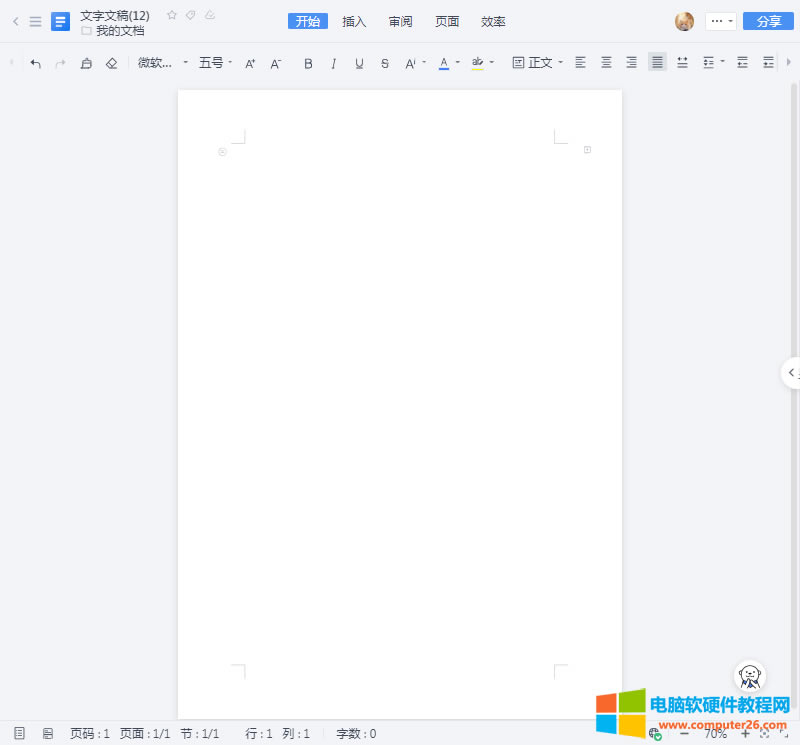Center align the text
Image resolution: width=800 pixels, height=745 pixels.
pos(606,62)
